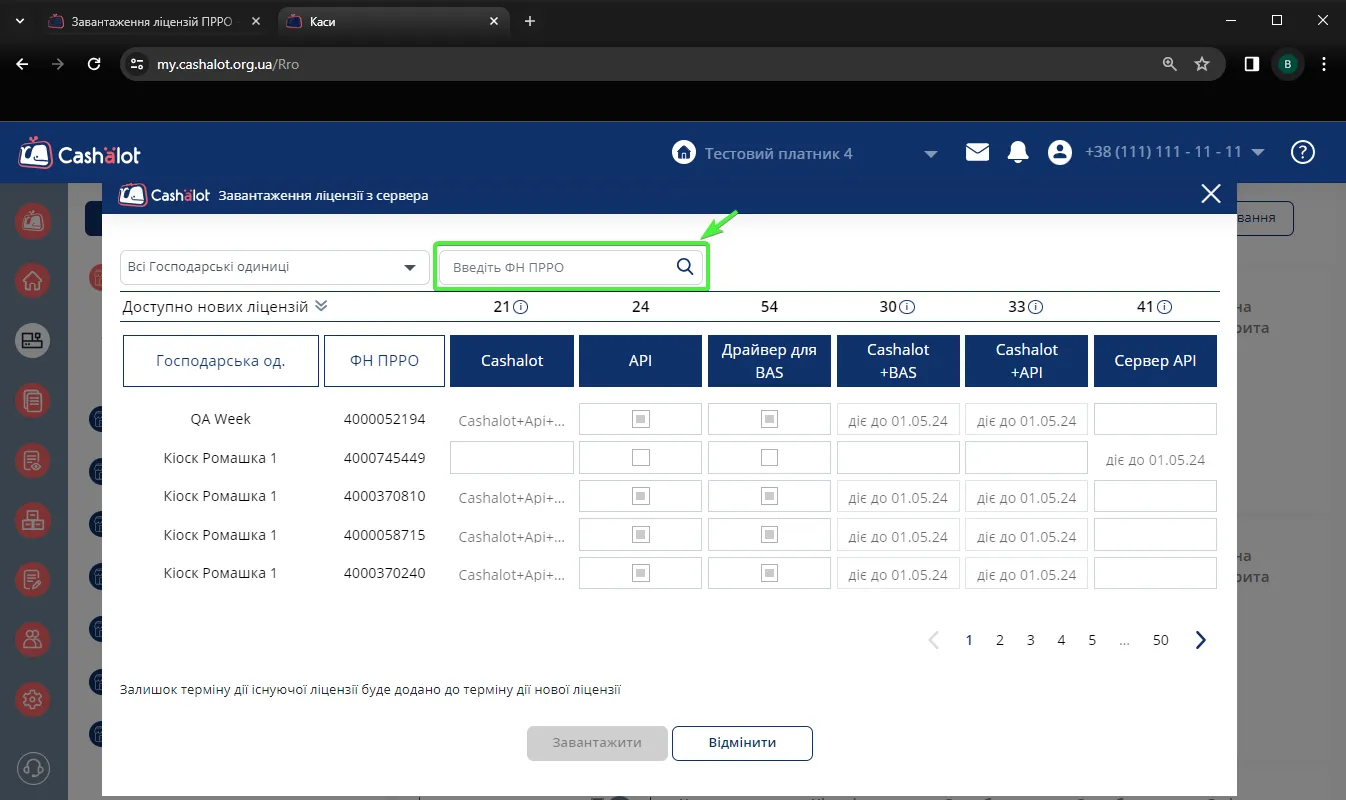Click the info icon next to 33
This screenshot has height=800, width=1346.
(1036, 308)
